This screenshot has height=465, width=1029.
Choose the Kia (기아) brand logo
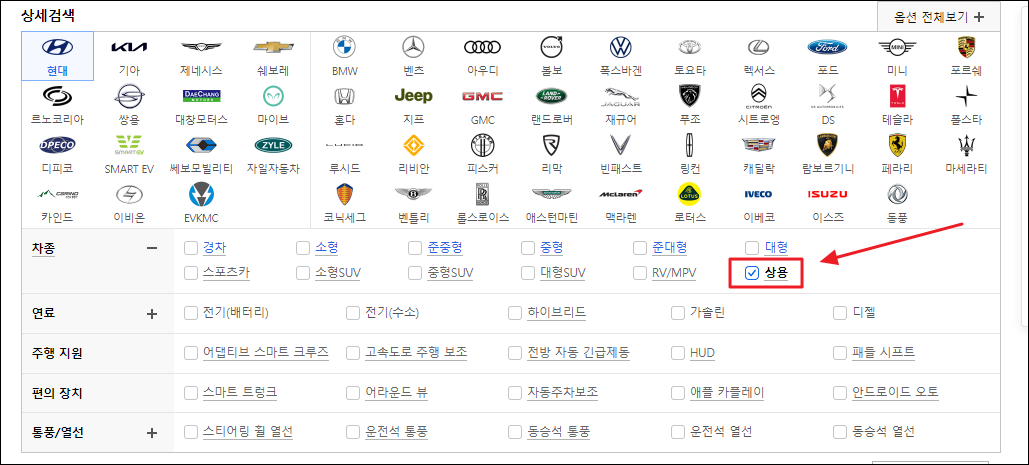[x=129, y=47]
